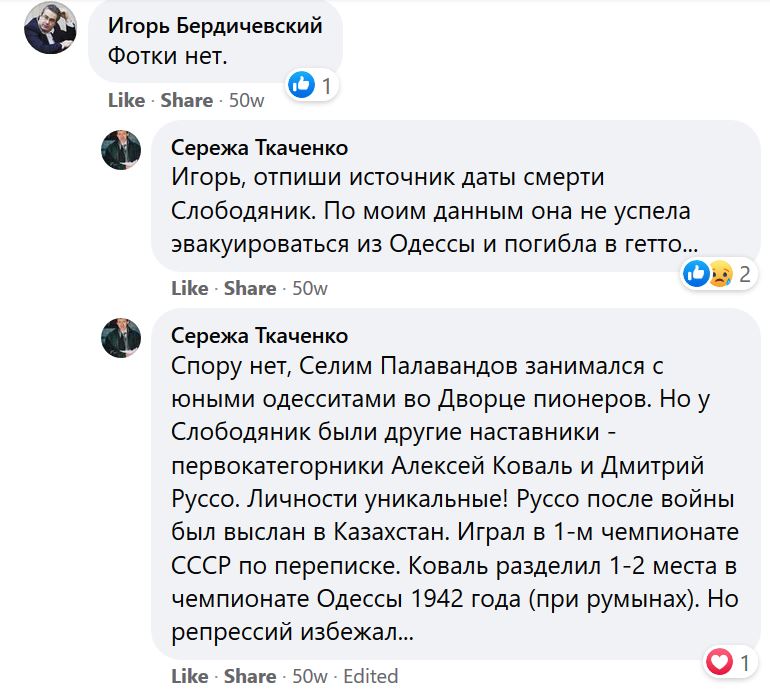The width and height of the screenshot is (770, 696).
Task: Click reaction count '2' on the ghetto reply
Action: click(x=745, y=273)
